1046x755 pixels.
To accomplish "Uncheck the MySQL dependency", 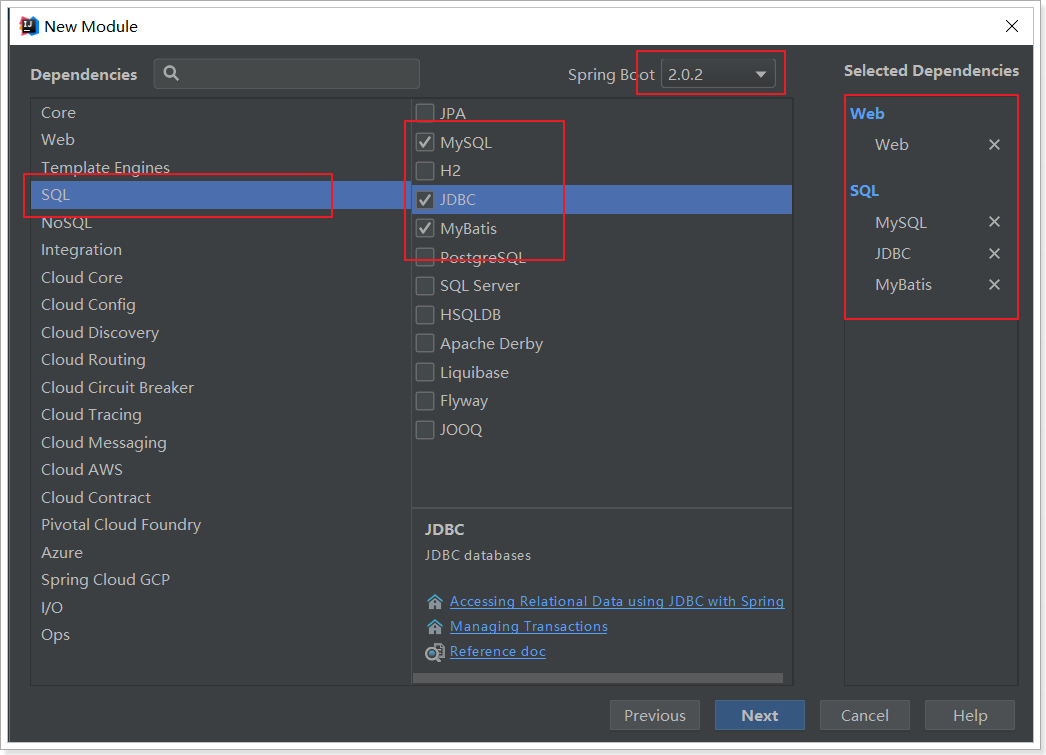I will [x=425, y=142].
